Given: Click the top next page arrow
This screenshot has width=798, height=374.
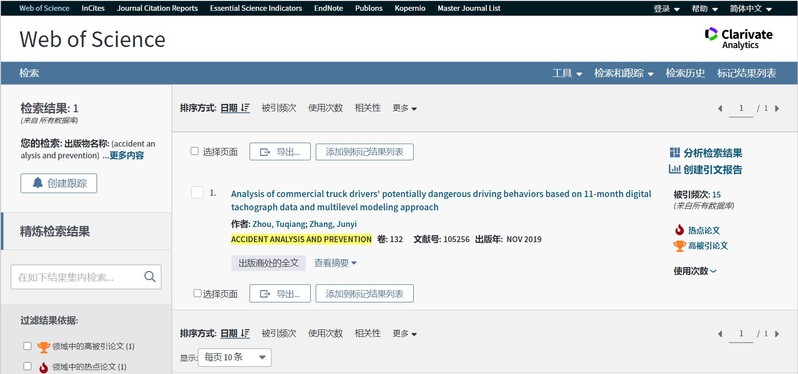Looking at the screenshot, I should (x=777, y=108).
